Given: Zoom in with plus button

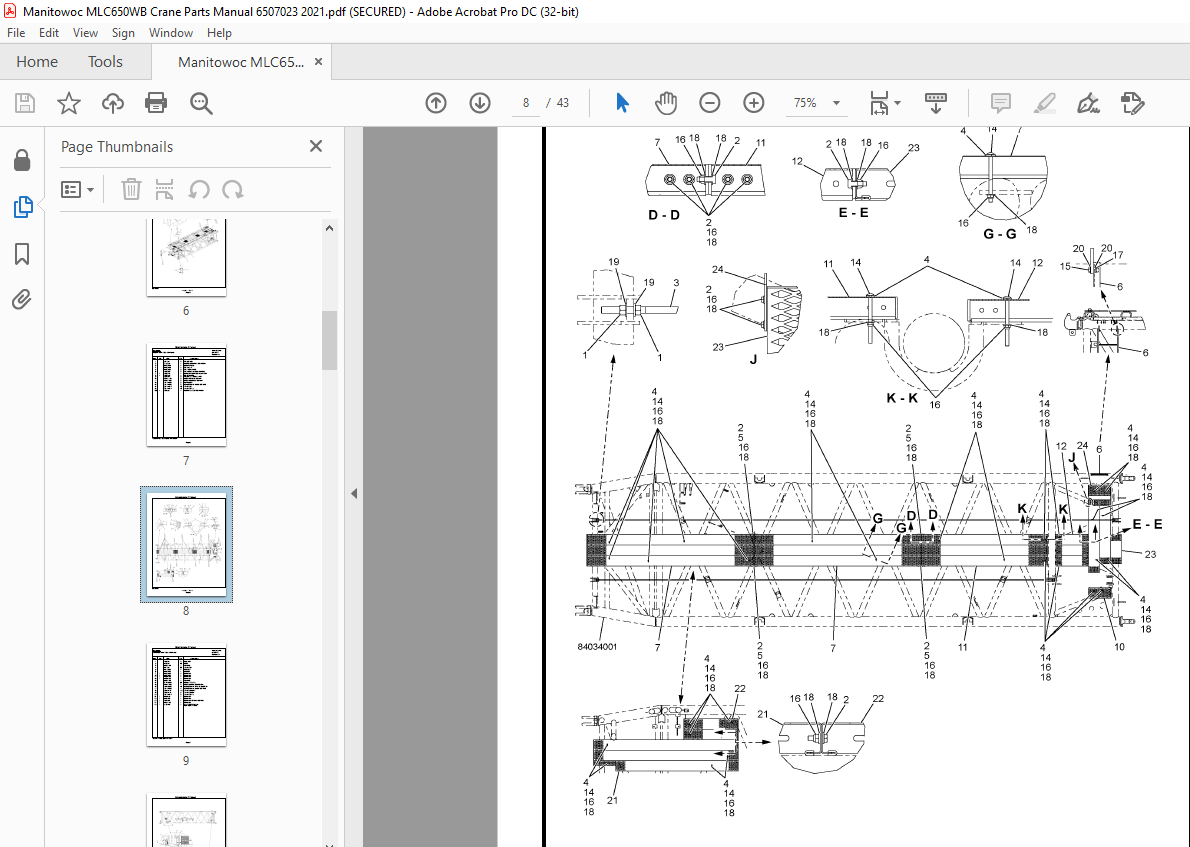Looking at the screenshot, I should click(x=754, y=103).
